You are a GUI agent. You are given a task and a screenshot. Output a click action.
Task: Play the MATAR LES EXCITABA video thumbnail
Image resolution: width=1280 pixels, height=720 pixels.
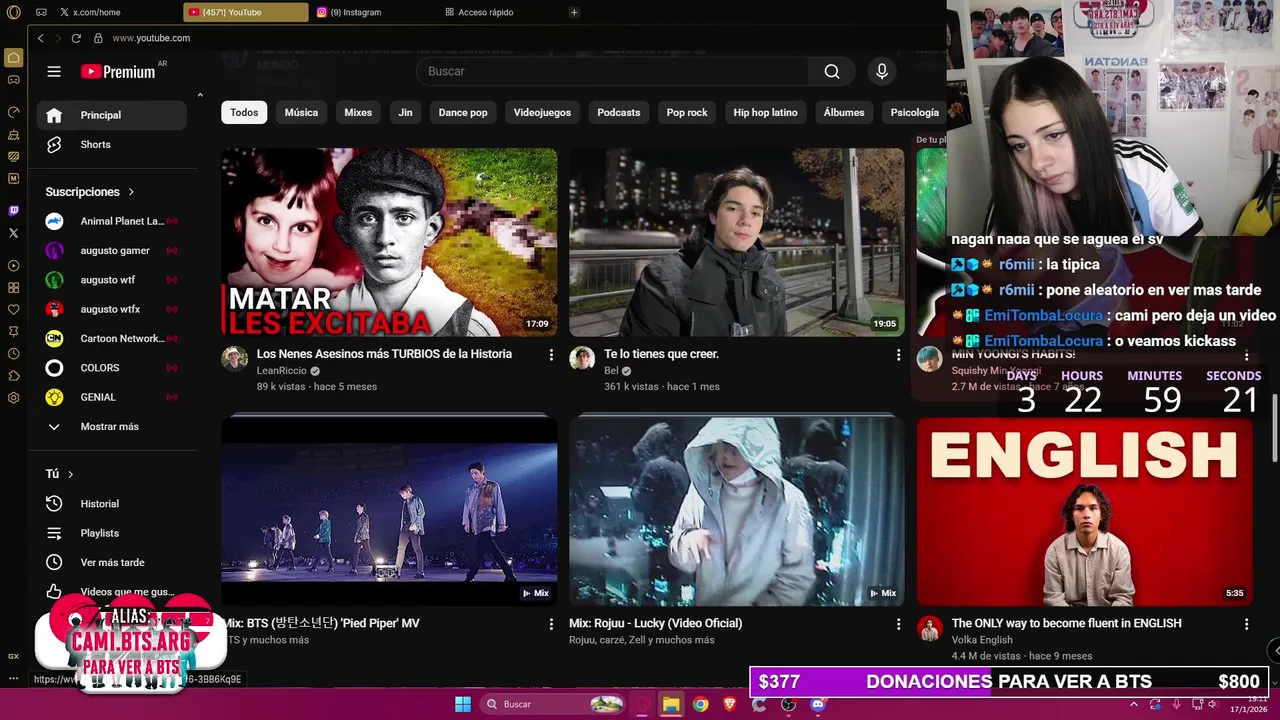(x=389, y=242)
